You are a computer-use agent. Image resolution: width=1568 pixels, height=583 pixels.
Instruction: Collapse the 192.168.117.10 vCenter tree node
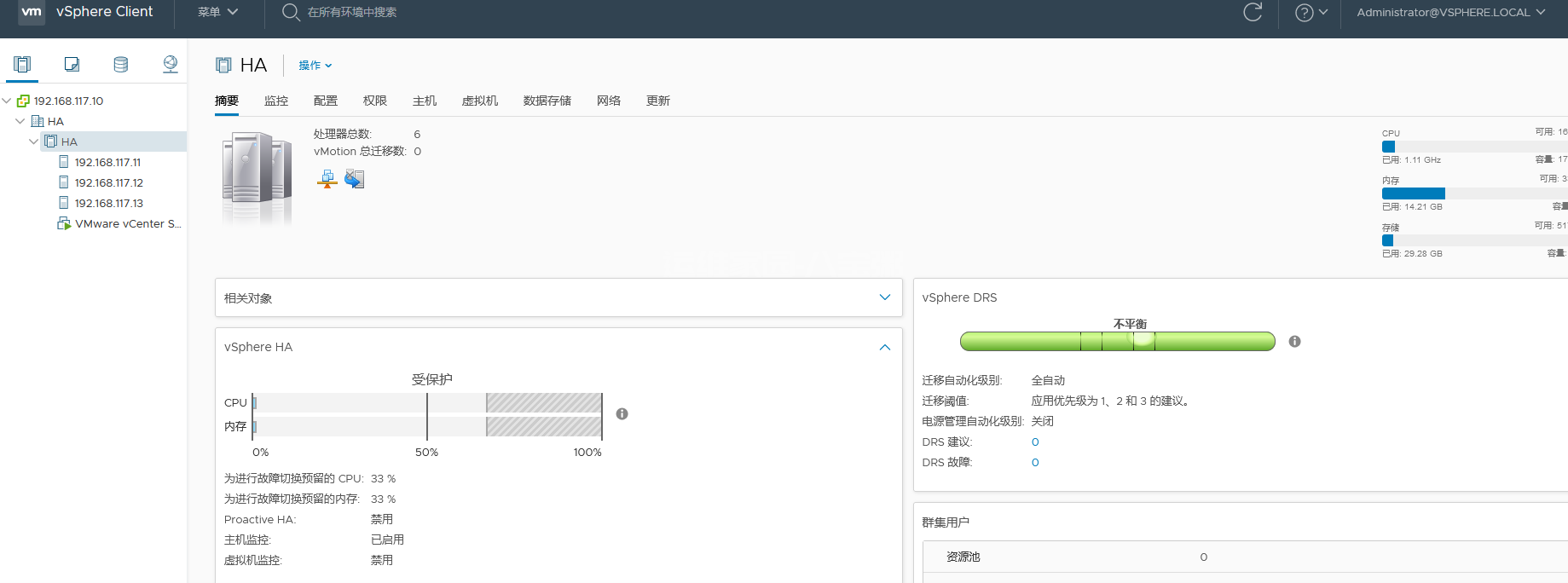pyautogui.click(x=8, y=101)
